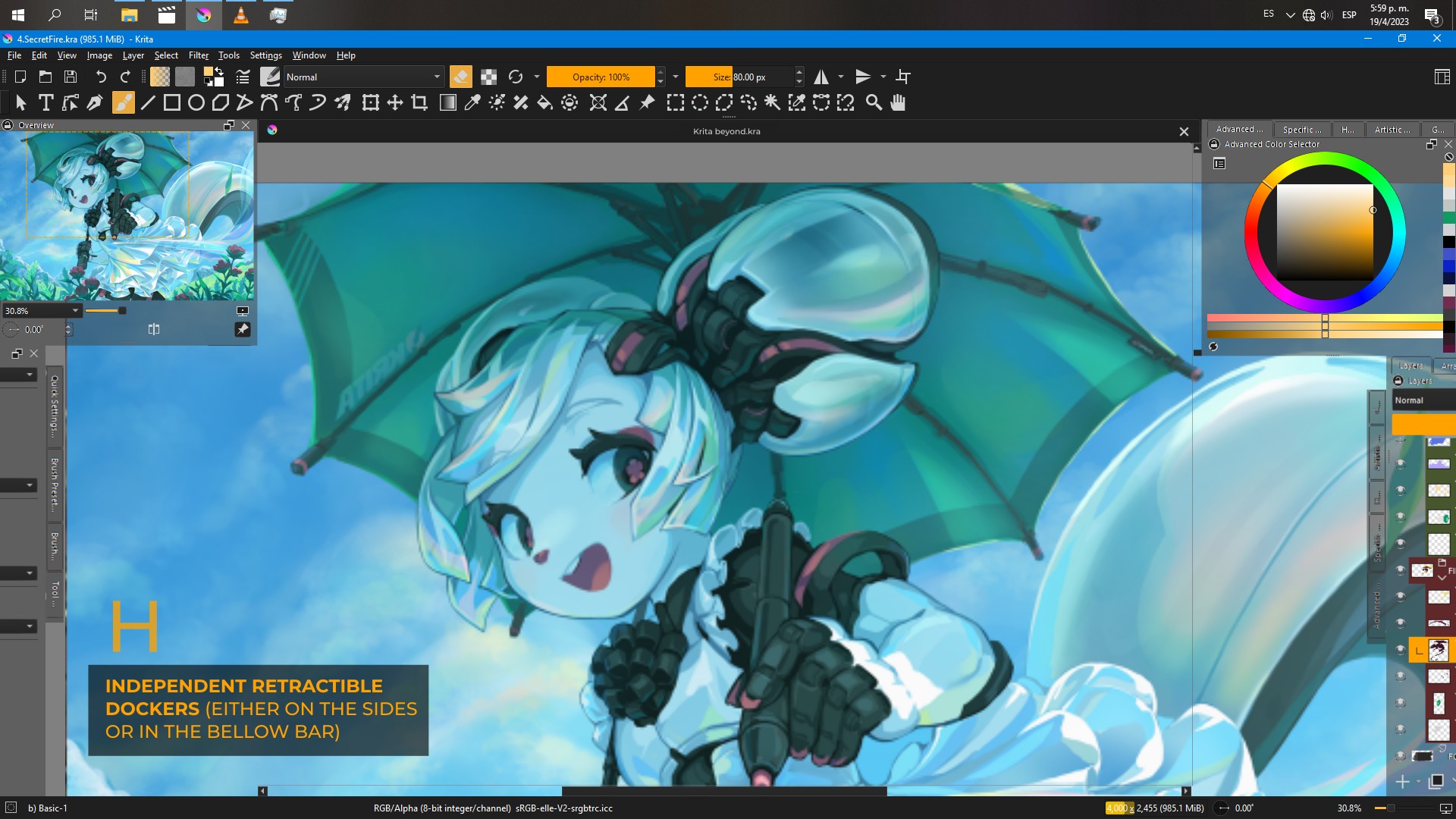Open the Overview zoom percentage dropdown
The width and height of the screenshot is (1456, 819).
[42, 311]
